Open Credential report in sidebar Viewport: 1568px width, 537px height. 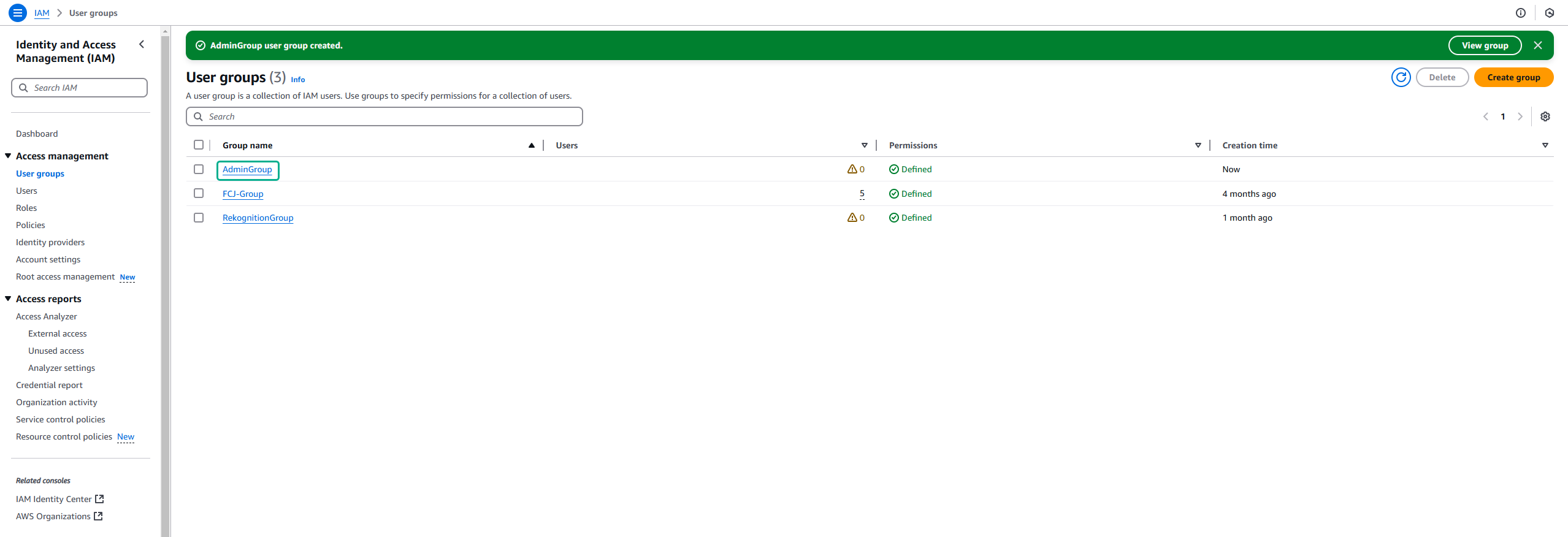coord(49,385)
